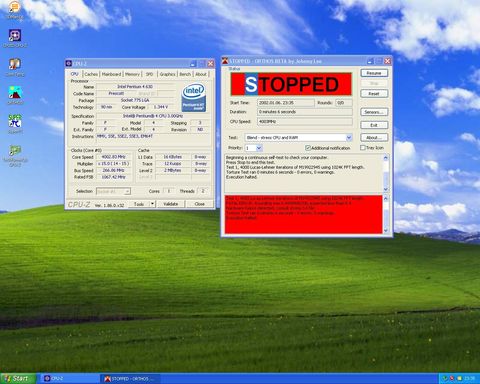Click the Bus Speed value in CPU-Z
Image resolution: width=480 pixels, height=384 pixels.
[114, 170]
